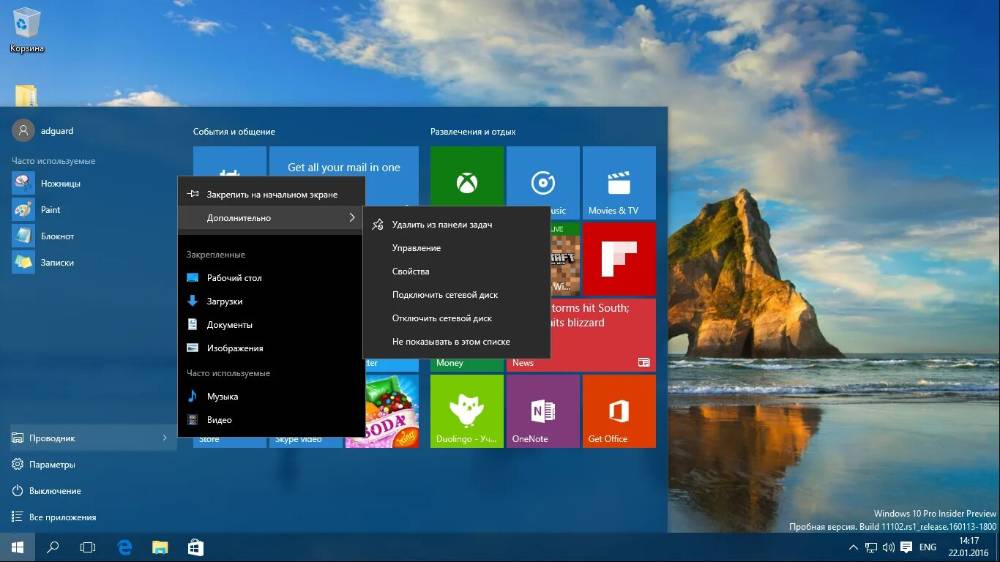1000x562 pixels.
Task: Open Recycle Bin on desktop
Action: [27, 28]
